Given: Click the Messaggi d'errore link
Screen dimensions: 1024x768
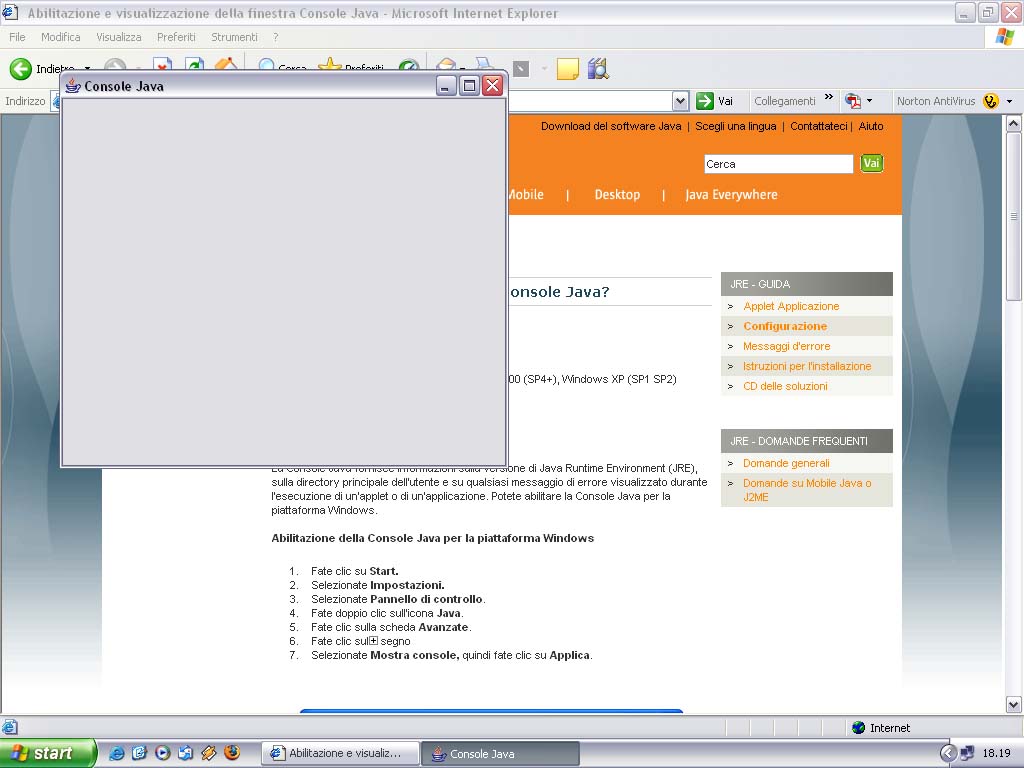Looking at the screenshot, I should (786, 346).
